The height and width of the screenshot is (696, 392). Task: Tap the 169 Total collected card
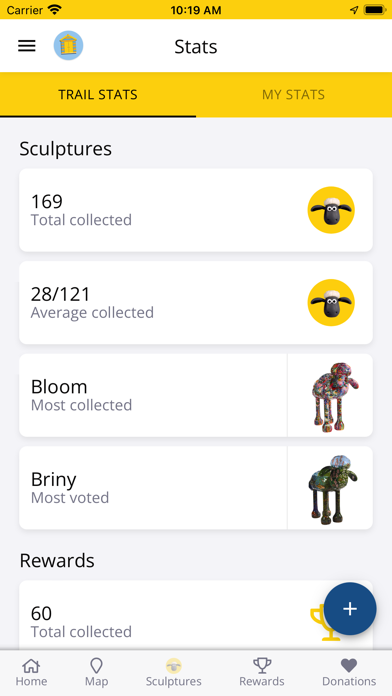[x=196, y=210]
